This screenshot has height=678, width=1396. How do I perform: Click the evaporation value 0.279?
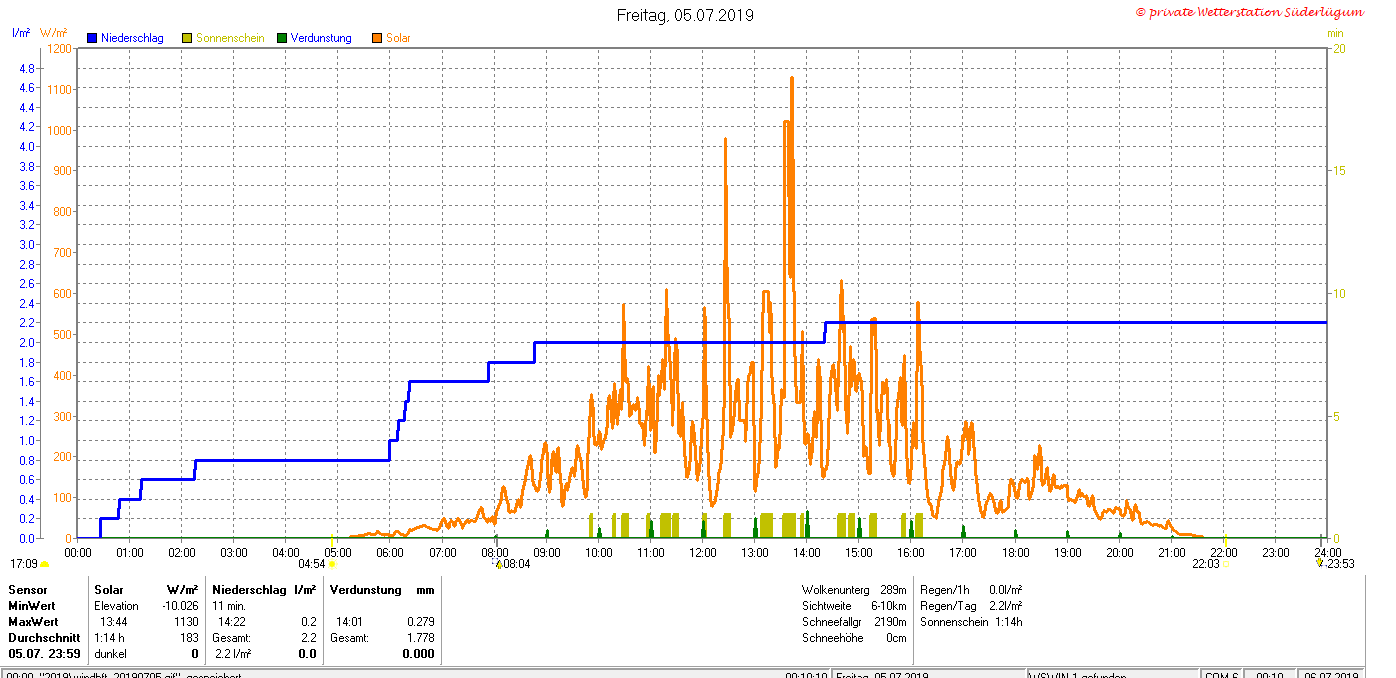tap(421, 622)
